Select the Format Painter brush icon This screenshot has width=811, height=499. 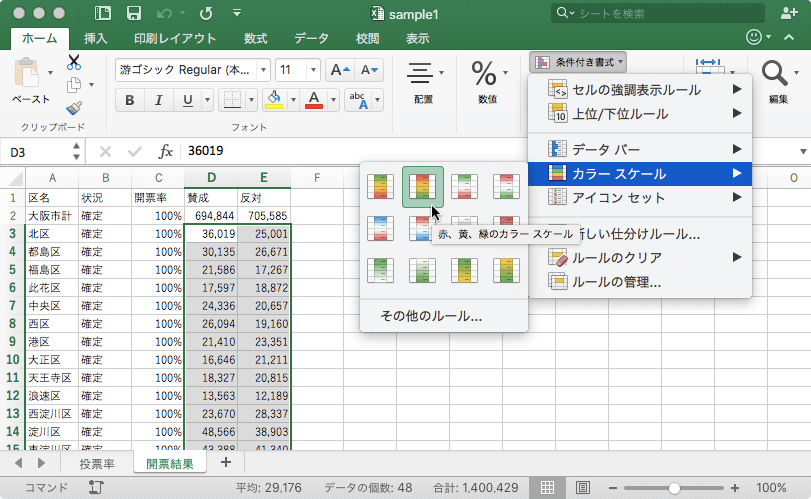click(x=74, y=108)
